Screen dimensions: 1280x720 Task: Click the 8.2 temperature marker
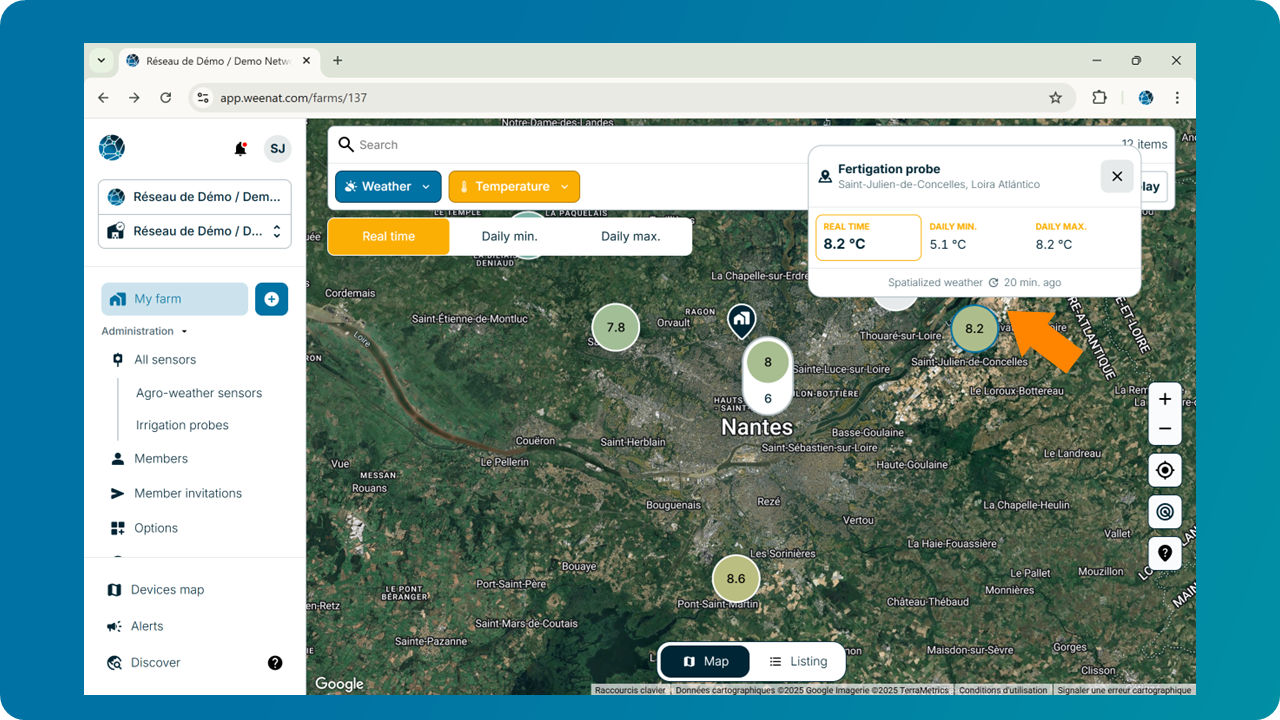click(x=974, y=328)
